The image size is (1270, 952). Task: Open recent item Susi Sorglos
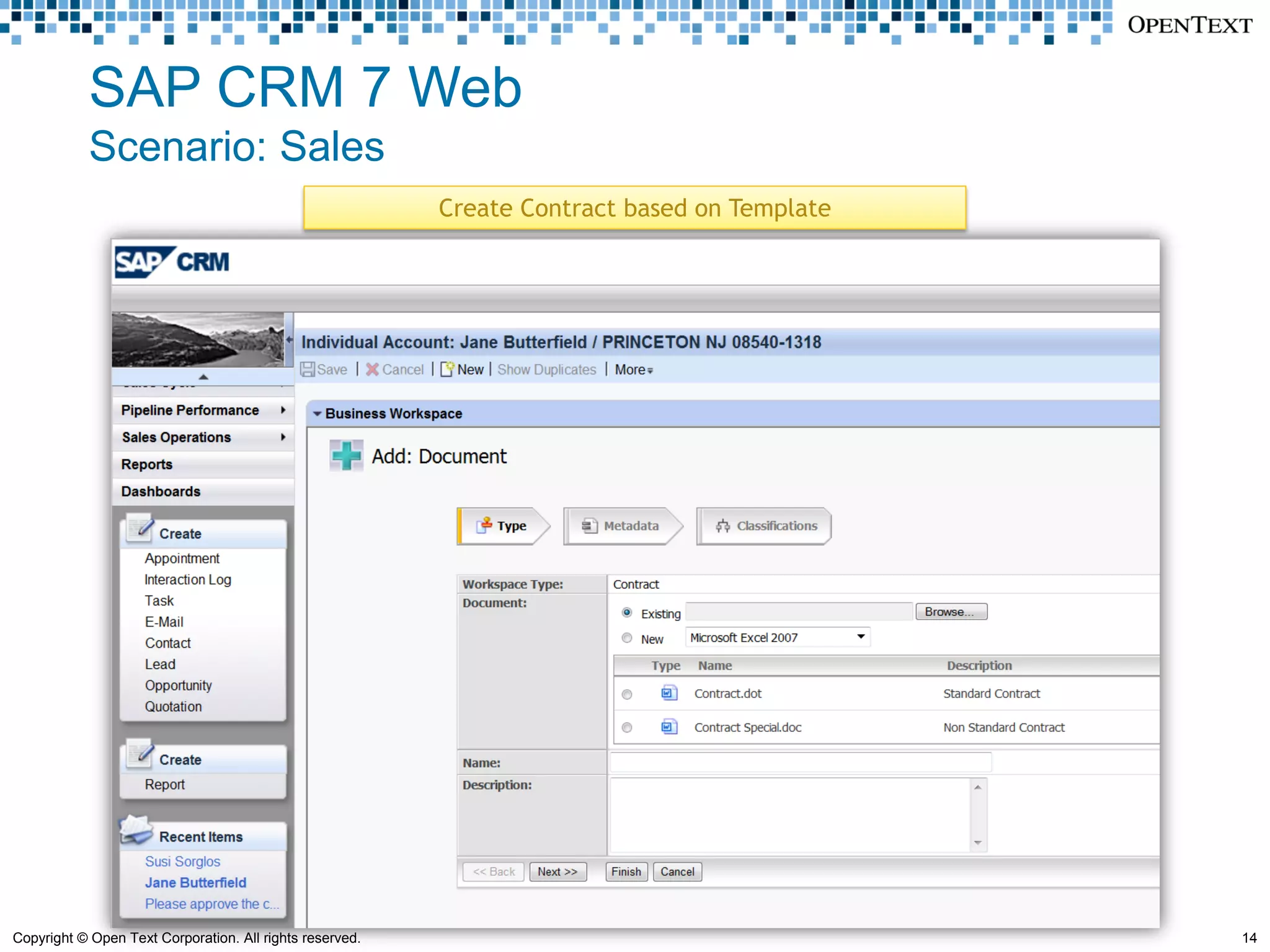(182, 862)
